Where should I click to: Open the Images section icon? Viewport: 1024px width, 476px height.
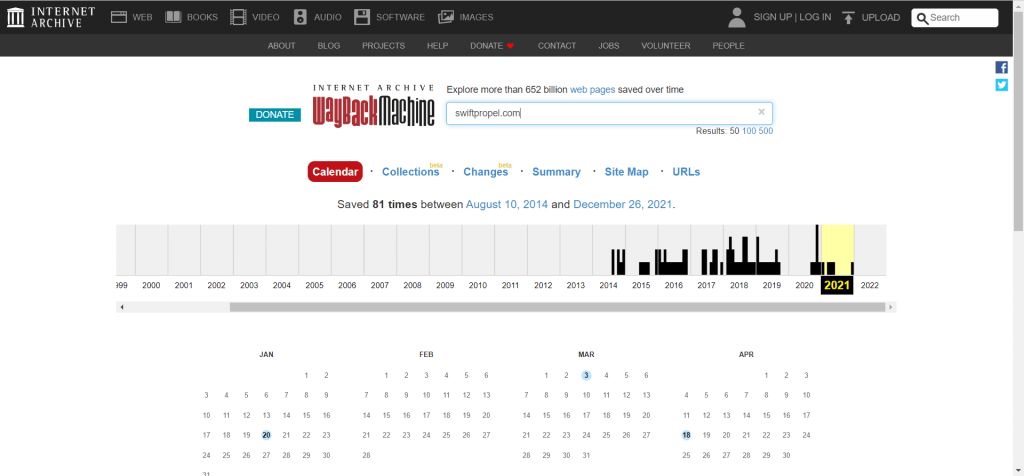(x=446, y=17)
